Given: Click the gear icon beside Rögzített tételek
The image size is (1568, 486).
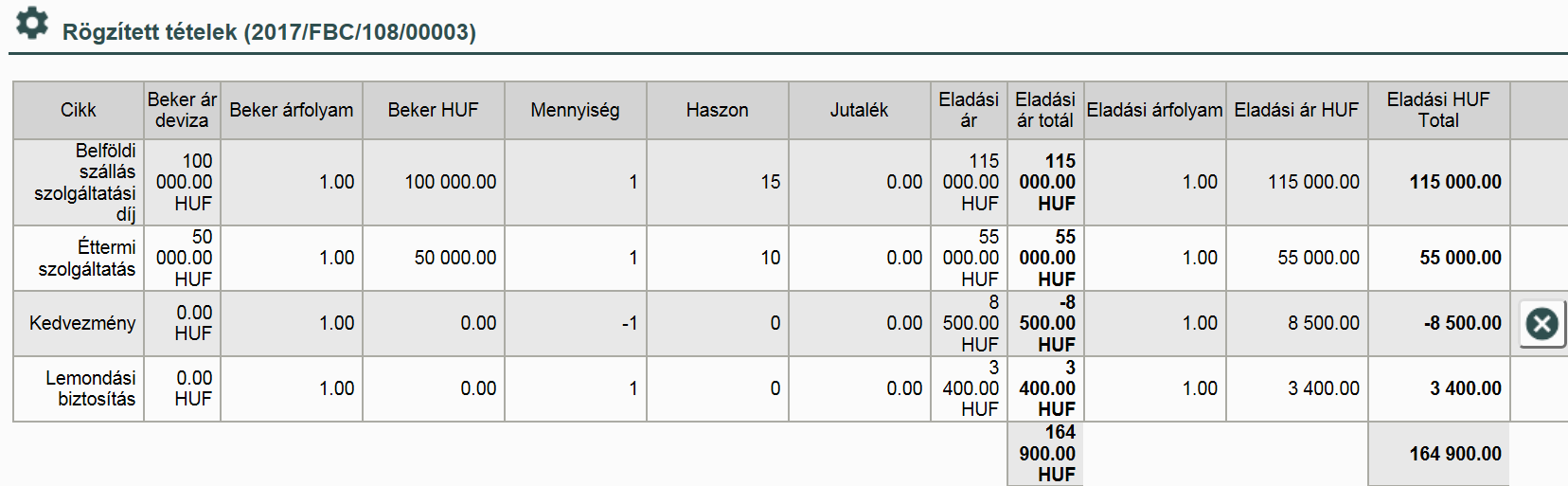Looking at the screenshot, I should click(x=32, y=24).
